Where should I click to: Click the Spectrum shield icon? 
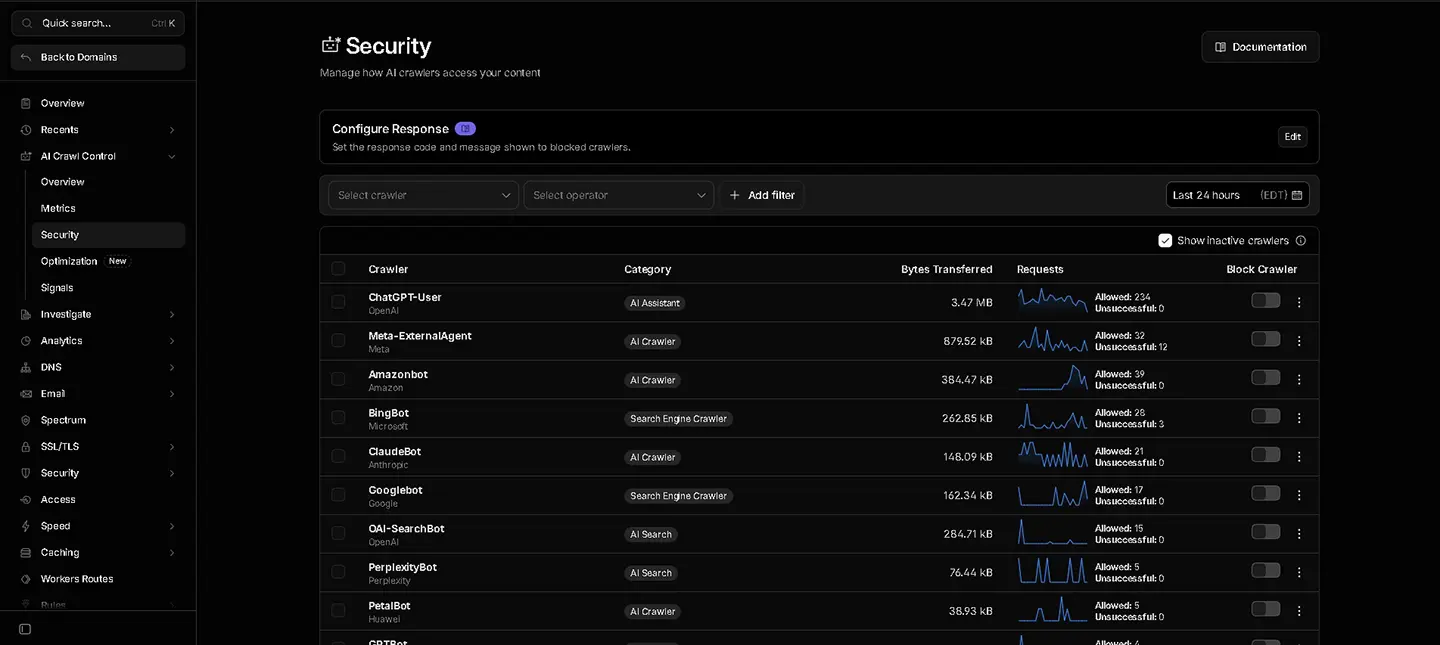[x=26, y=420]
